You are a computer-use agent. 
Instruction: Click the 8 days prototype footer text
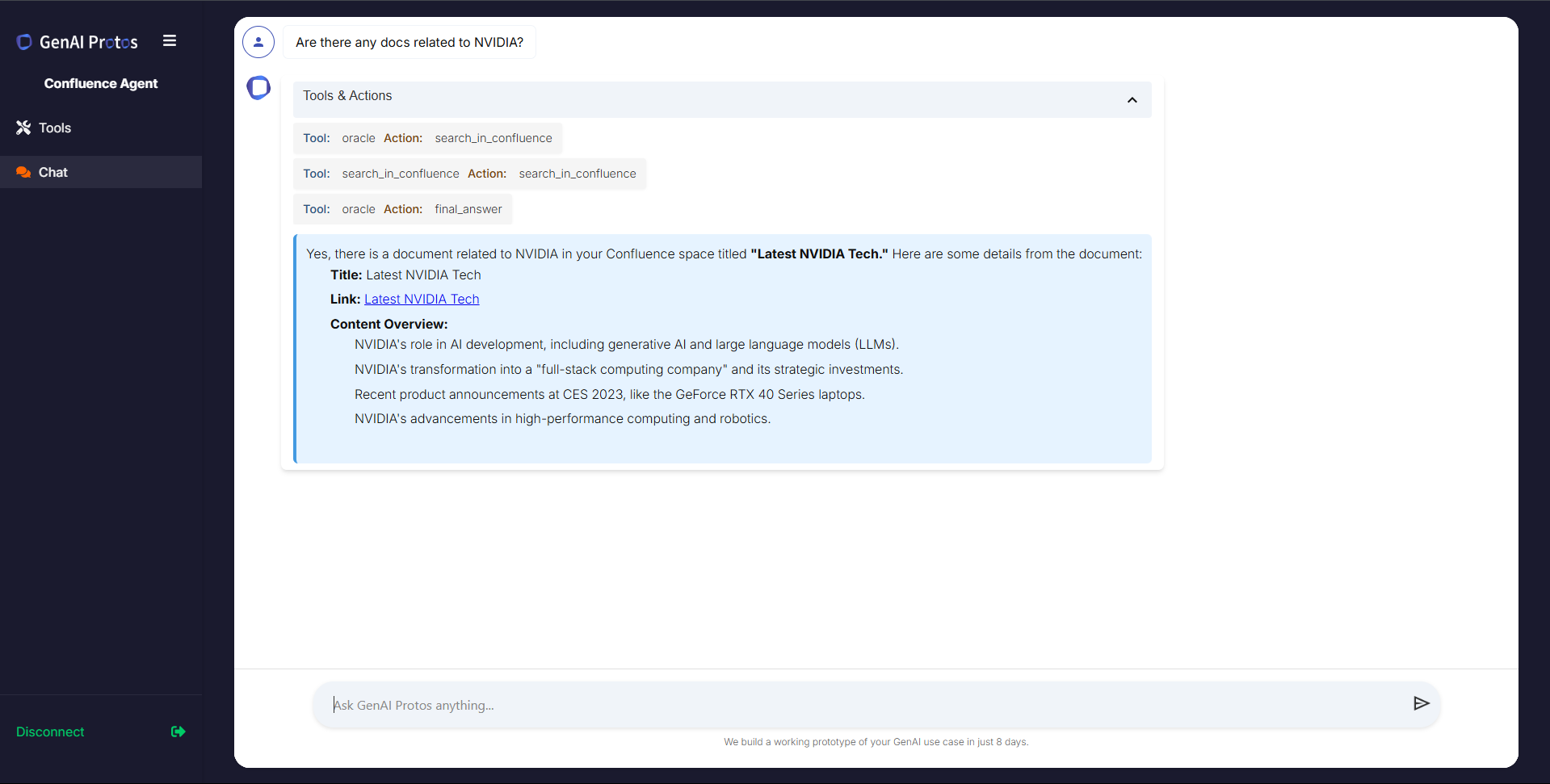coord(876,742)
